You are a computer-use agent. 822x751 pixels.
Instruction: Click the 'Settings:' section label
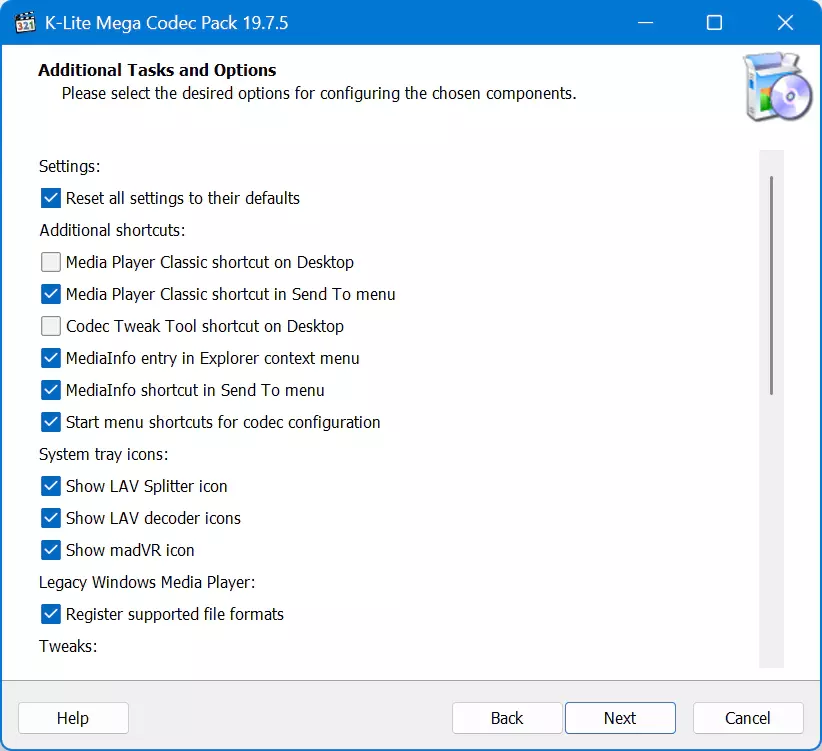point(70,166)
